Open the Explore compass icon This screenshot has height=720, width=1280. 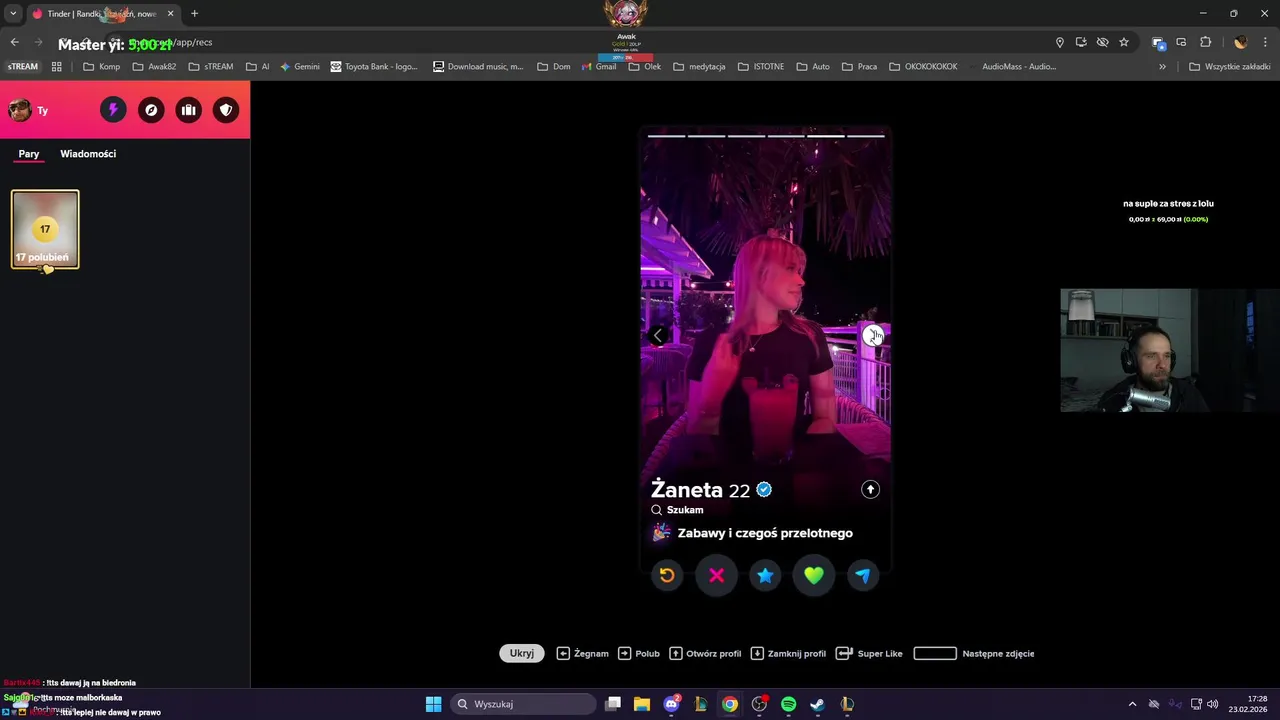pyautogui.click(x=151, y=110)
